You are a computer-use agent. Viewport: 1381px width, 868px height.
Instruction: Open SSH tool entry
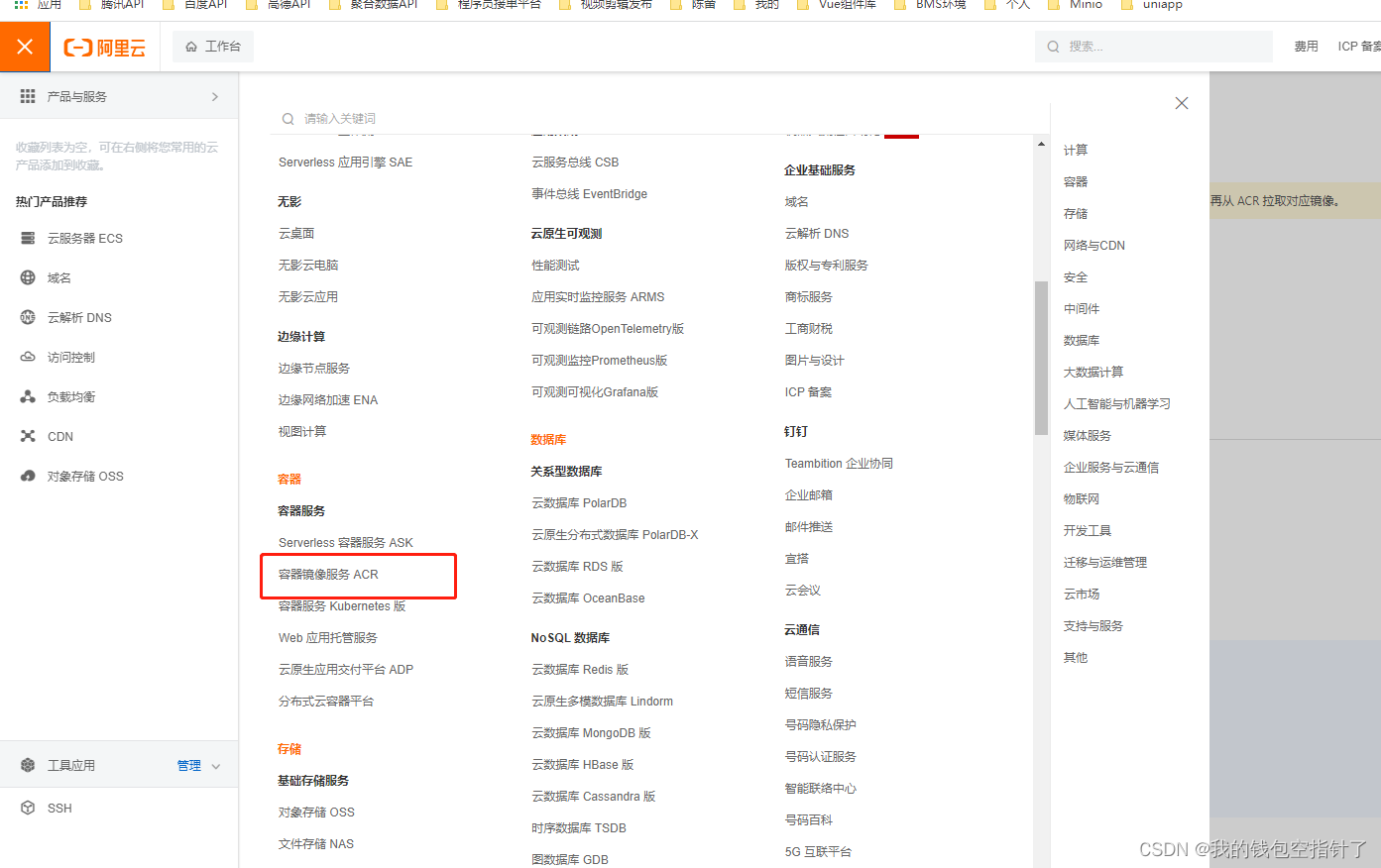pyautogui.click(x=59, y=809)
